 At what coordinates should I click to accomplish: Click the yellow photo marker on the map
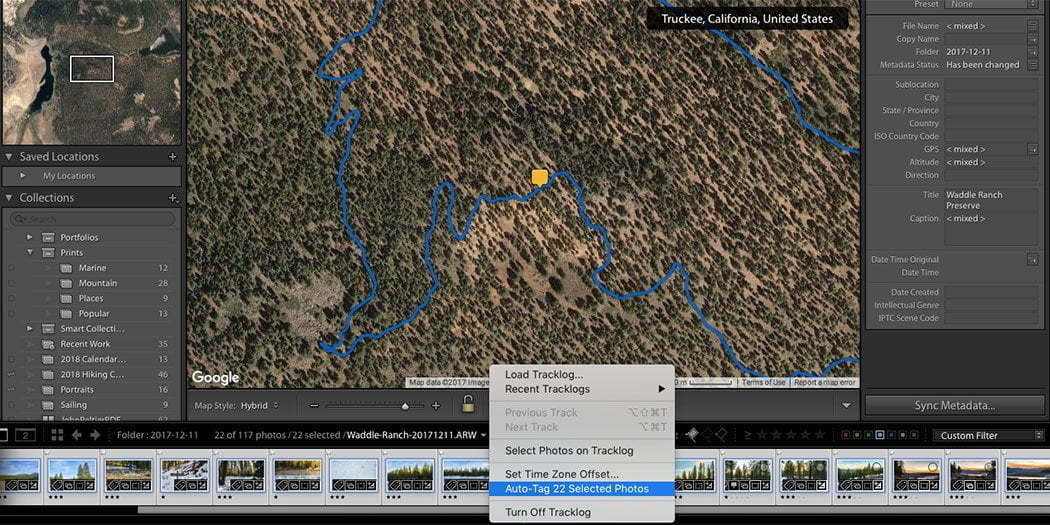pyautogui.click(x=540, y=177)
